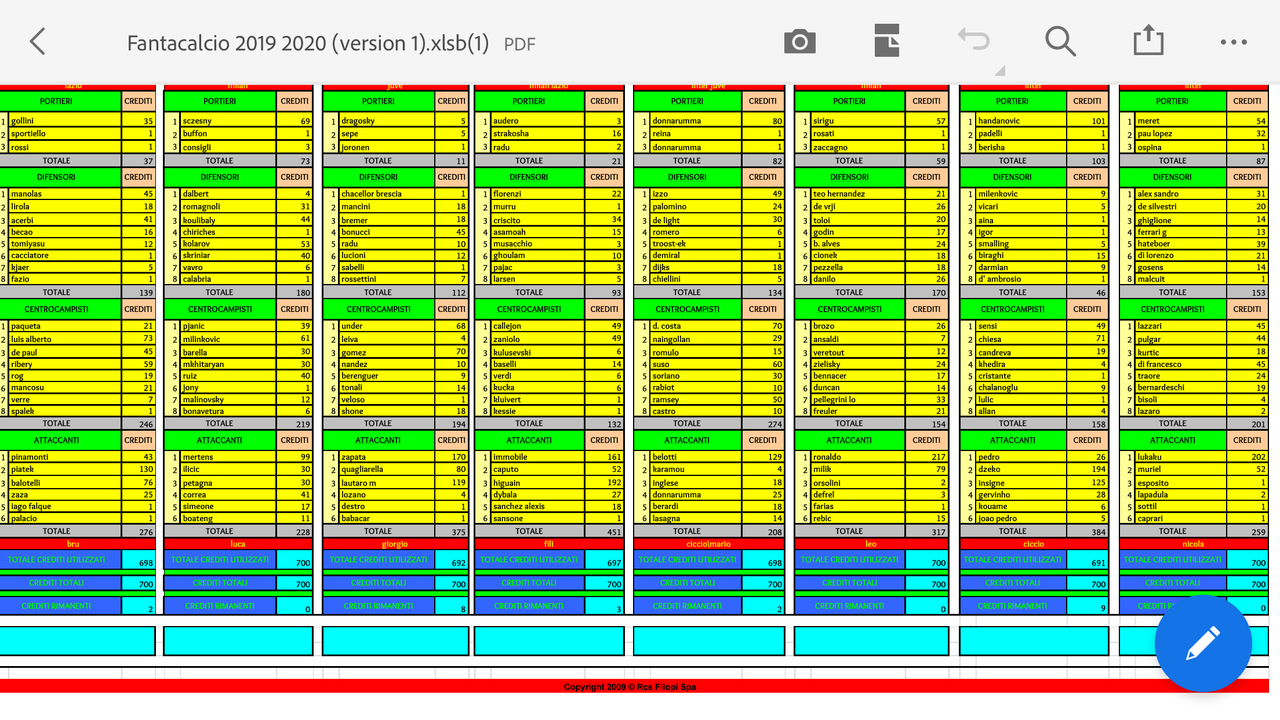The image size is (1280, 720).
Task: Select the midfielder cell gomez
Action: (x=387, y=352)
